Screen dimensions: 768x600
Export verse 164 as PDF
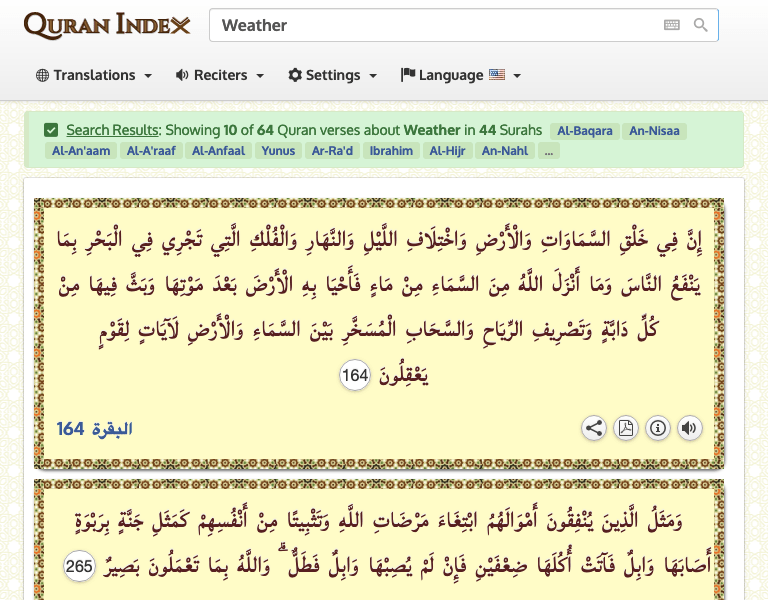(x=625, y=429)
